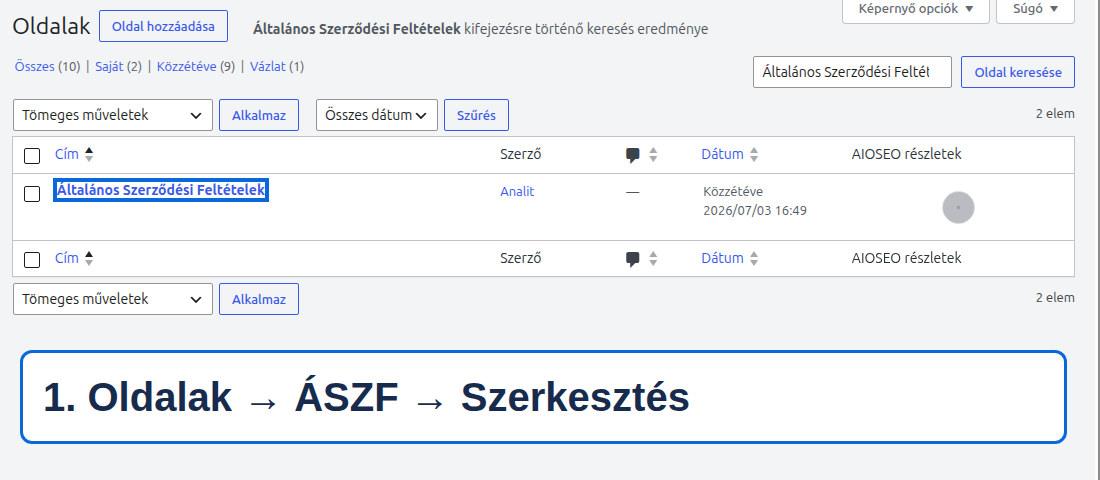Open Általános Szerződési Feltételek page title link
1100x480 pixels.
[x=161, y=189]
